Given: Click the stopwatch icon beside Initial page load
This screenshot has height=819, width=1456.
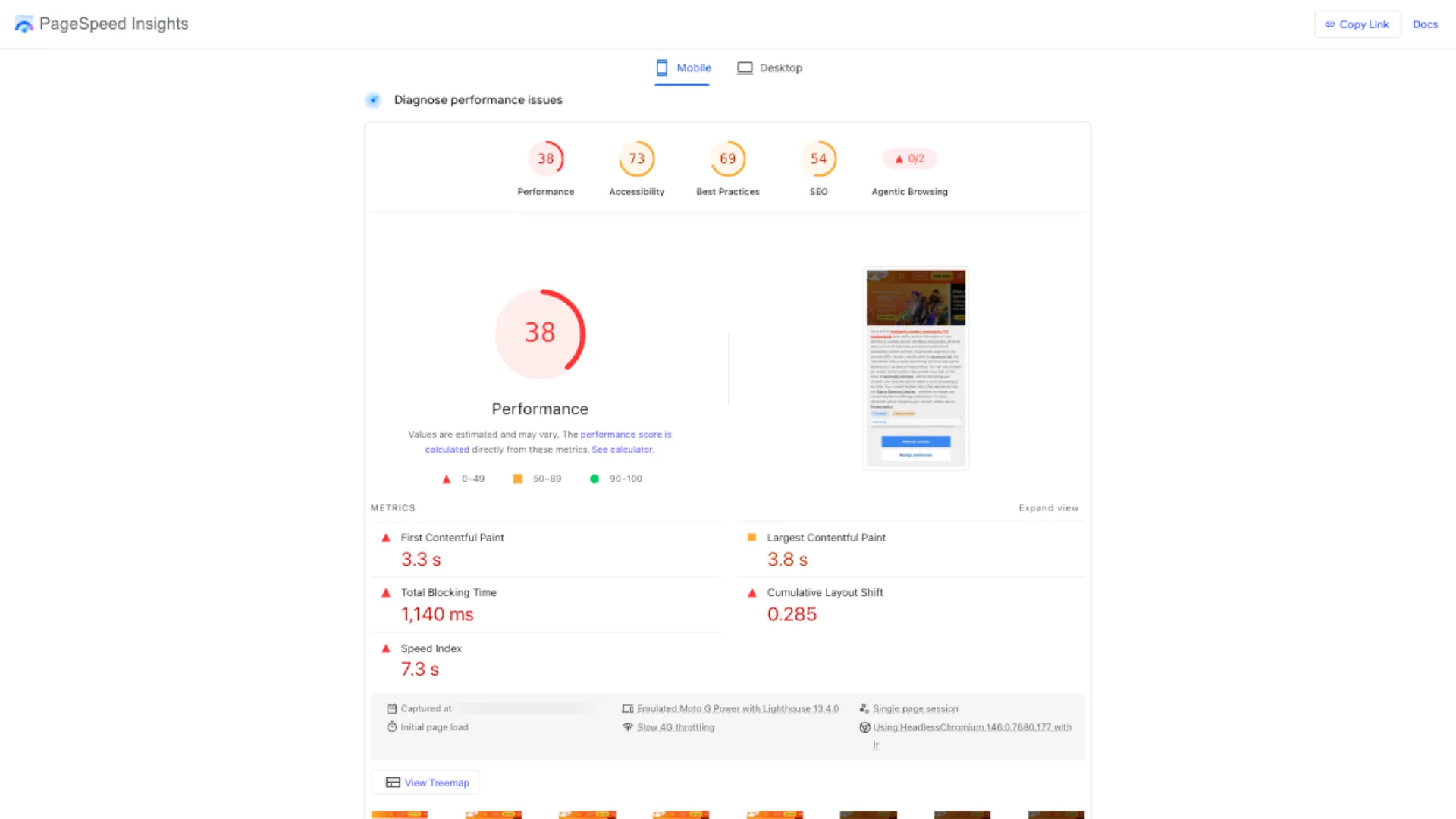Looking at the screenshot, I should (x=392, y=727).
